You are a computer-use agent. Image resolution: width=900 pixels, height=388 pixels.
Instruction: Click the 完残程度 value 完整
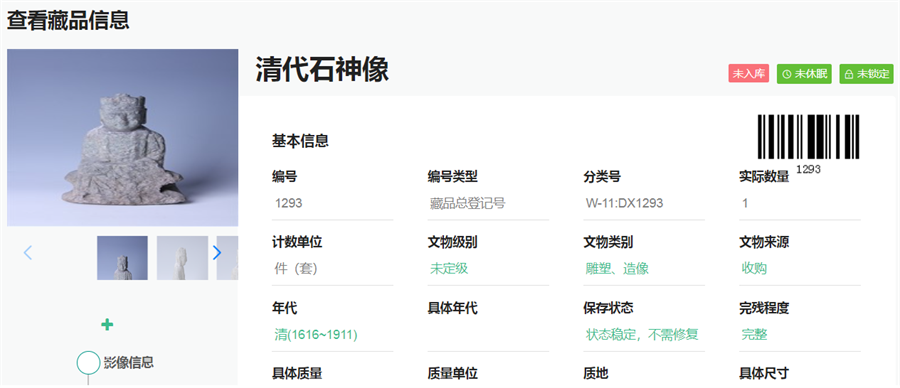(x=754, y=335)
